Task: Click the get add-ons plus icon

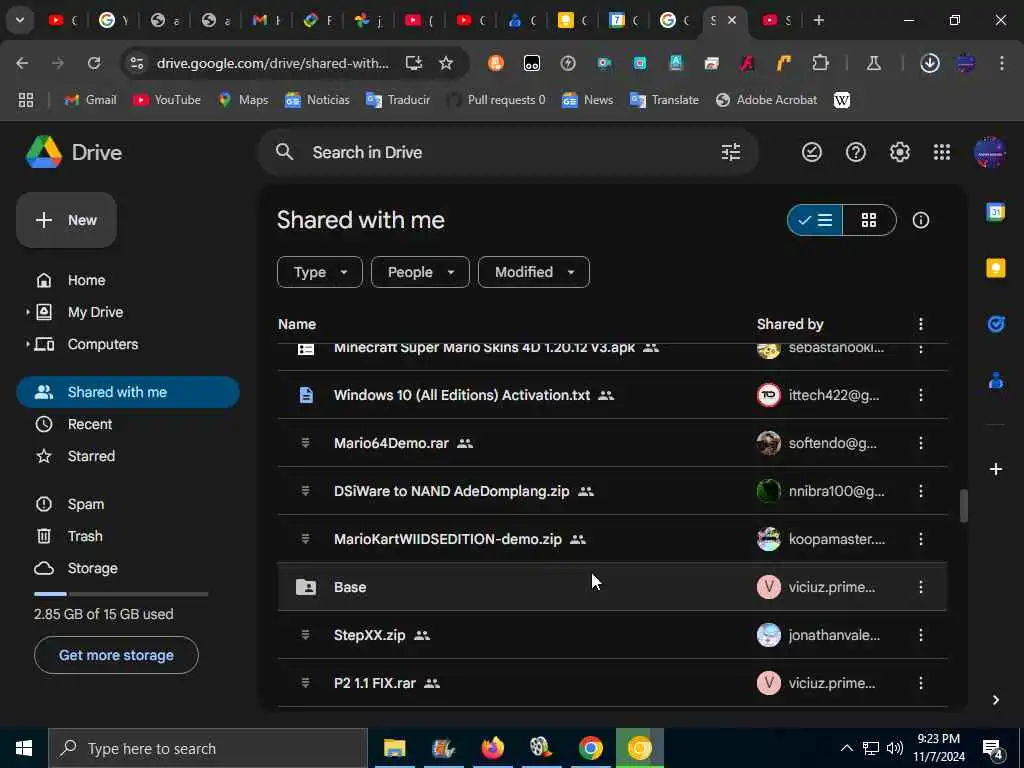Action: coord(996,469)
